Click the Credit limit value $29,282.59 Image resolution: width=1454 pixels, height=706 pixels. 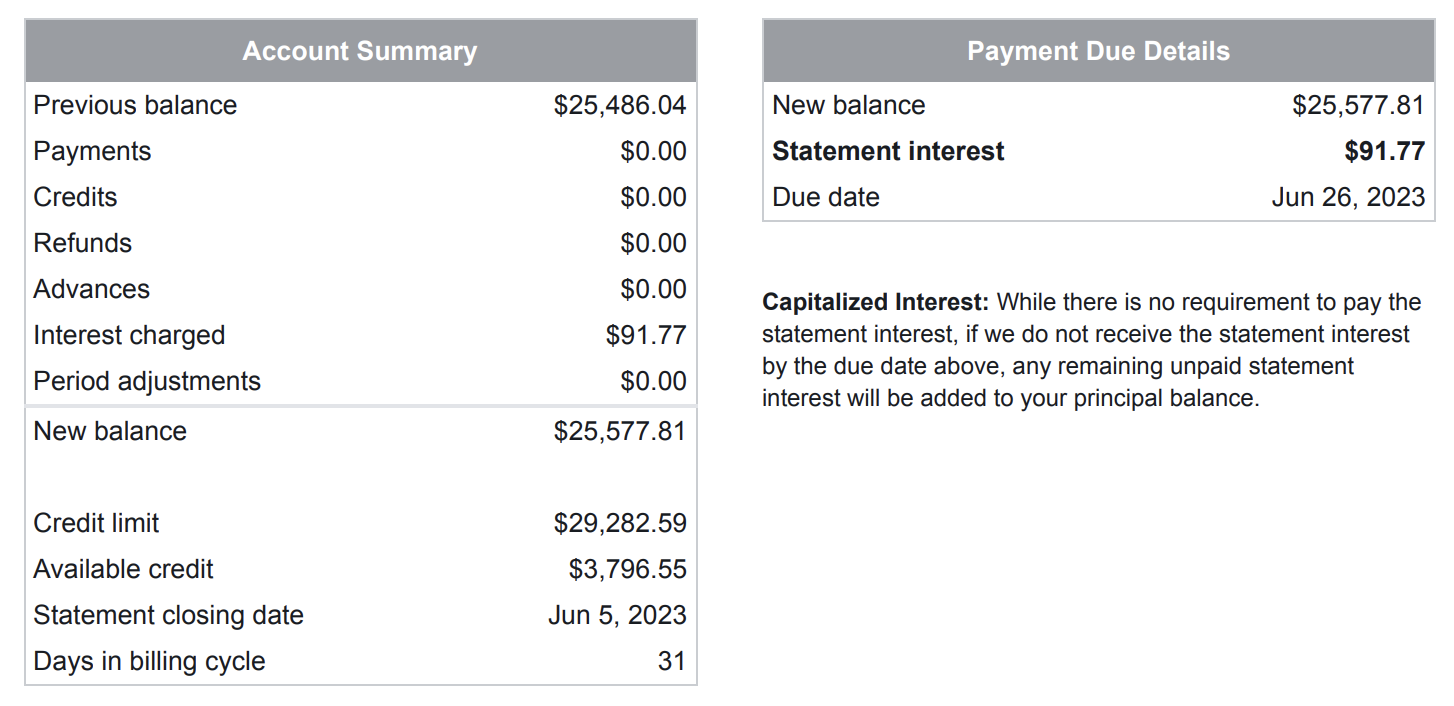pos(620,523)
